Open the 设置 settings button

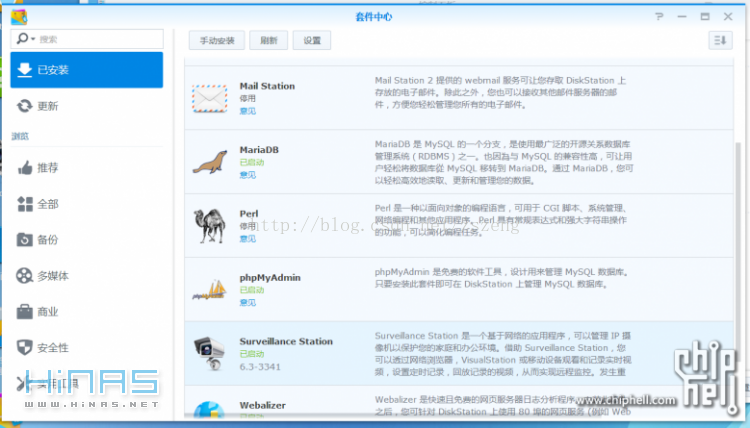[x=312, y=40]
